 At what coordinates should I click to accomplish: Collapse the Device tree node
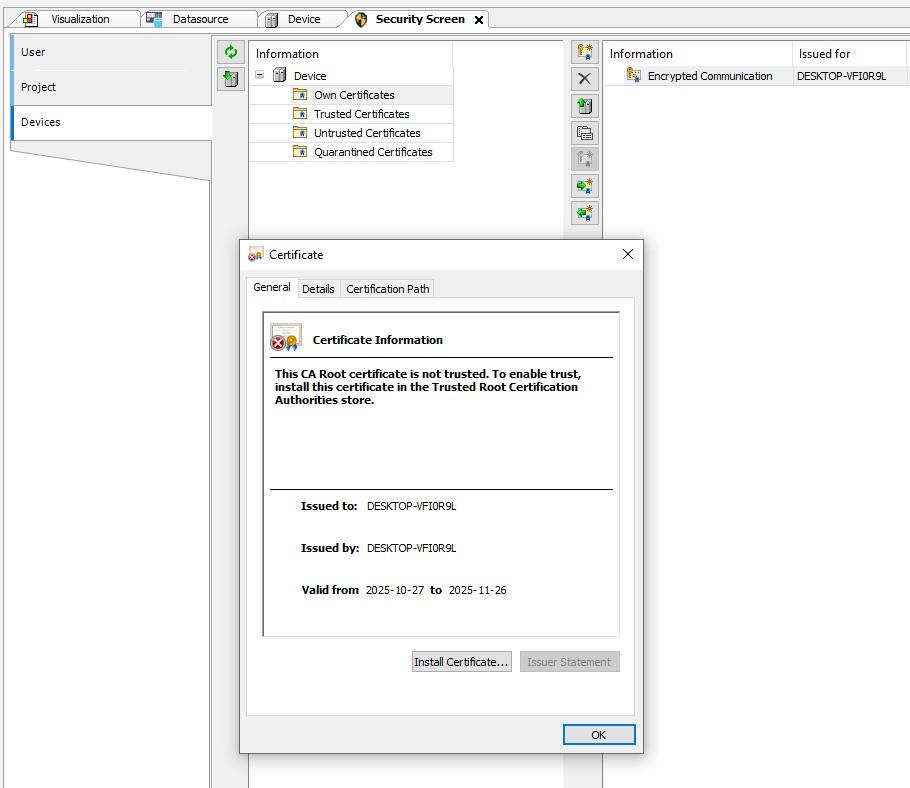(260, 75)
